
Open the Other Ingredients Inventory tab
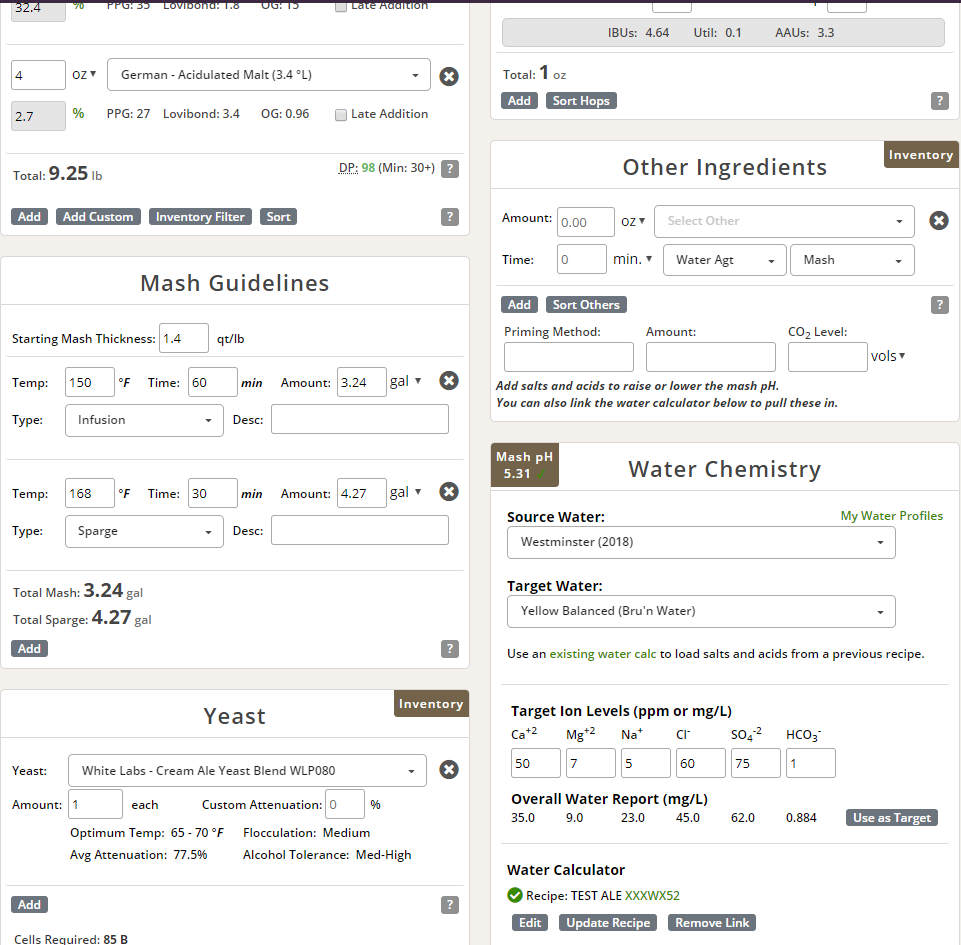(x=920, y=155)
